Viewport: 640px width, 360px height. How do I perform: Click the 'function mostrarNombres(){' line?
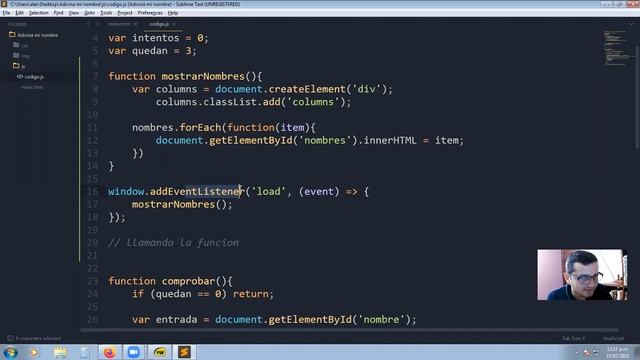click(185, 76)
